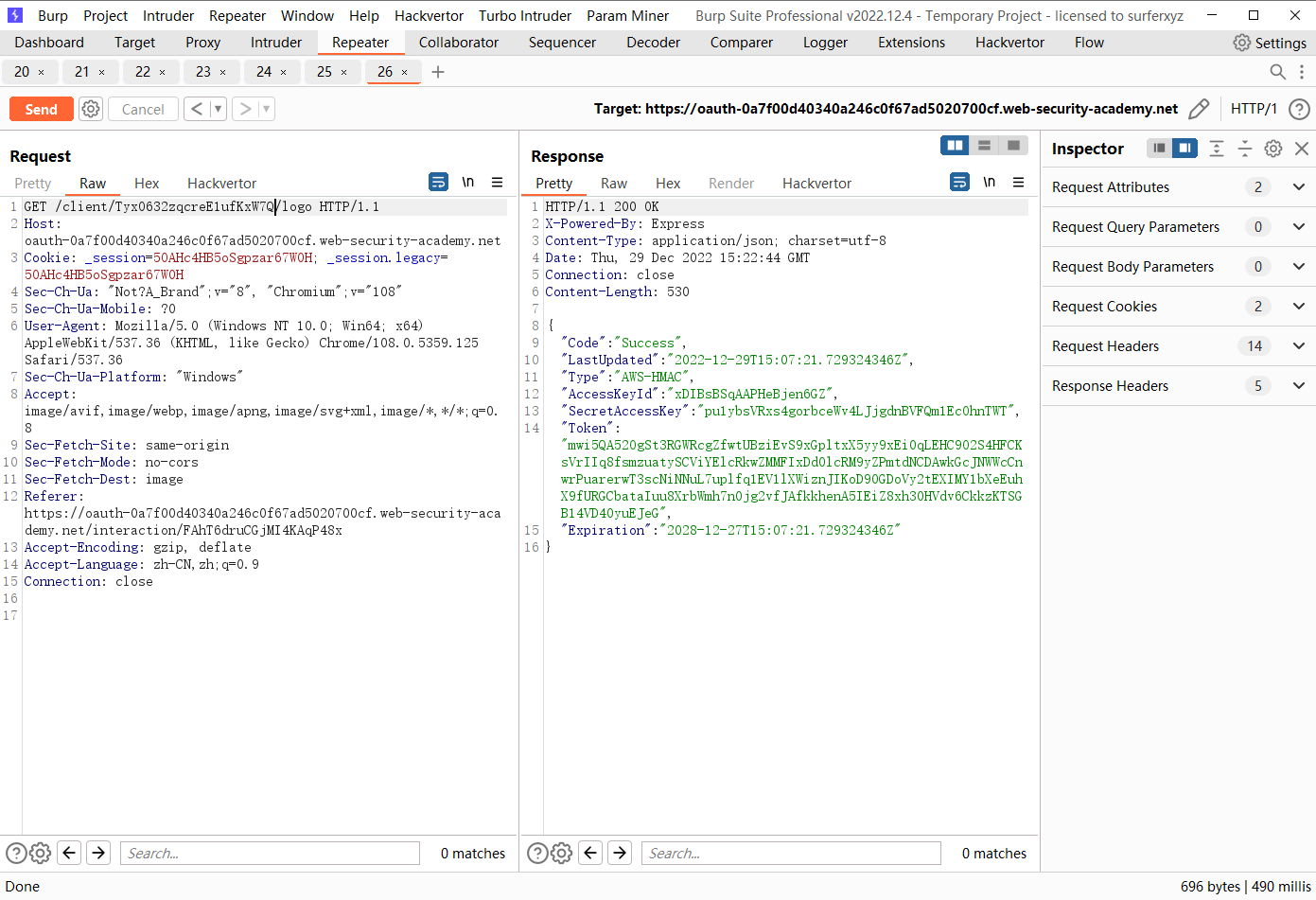Expand the Response Headers section in Inspector
The height and width of the screenshot is (900, 1316).
coord(1299,385)
